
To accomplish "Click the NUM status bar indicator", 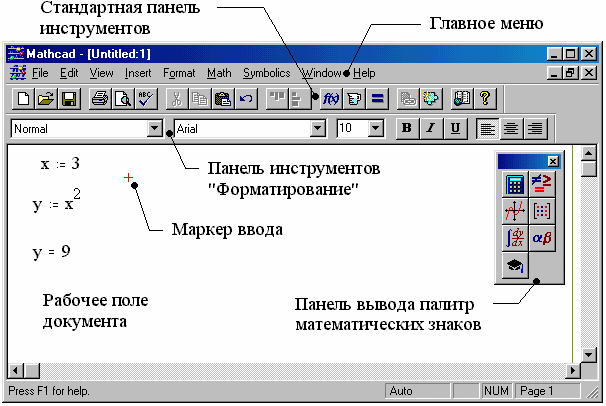I will tap(496, 391).
